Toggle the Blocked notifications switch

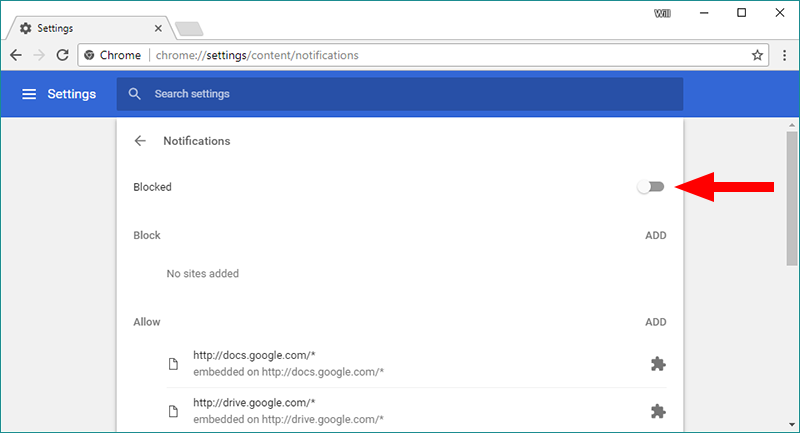pos(651,187)
